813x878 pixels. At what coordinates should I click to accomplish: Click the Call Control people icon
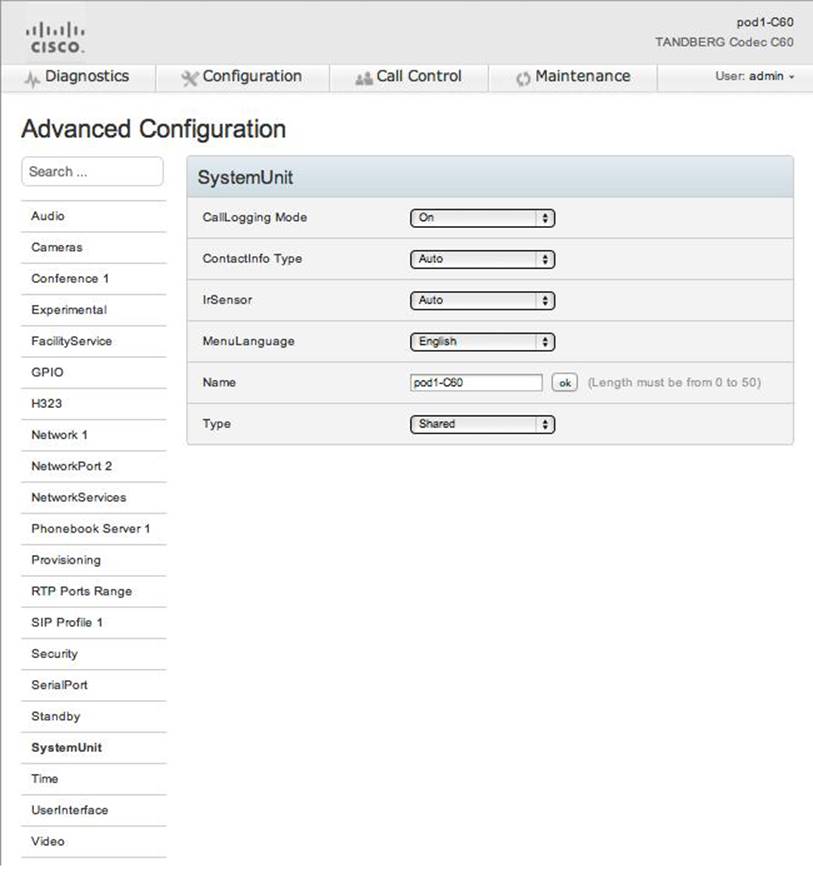click(x=363, y=78)
